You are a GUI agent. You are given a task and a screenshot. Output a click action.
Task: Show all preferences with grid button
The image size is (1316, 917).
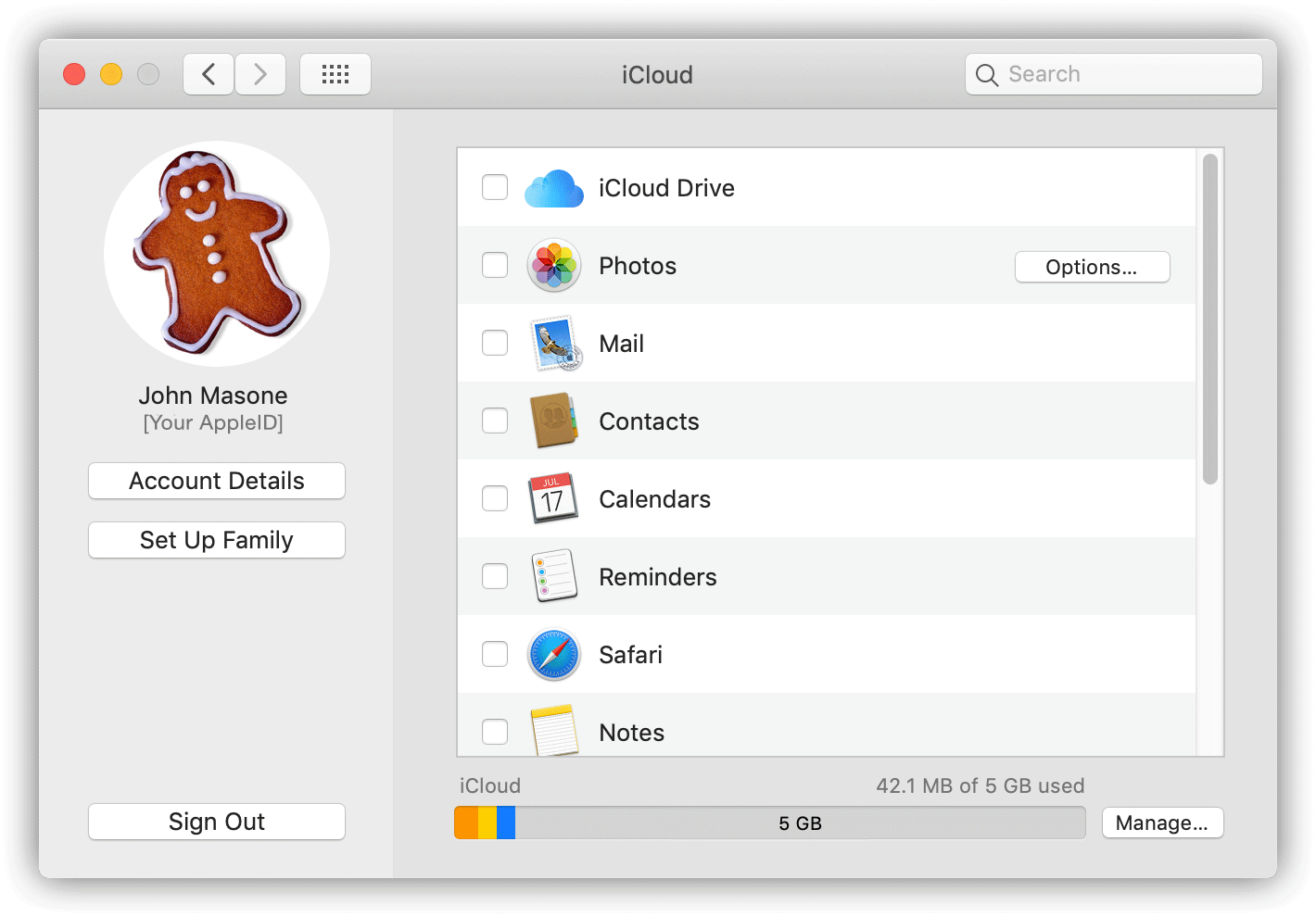tap(335, 74)
